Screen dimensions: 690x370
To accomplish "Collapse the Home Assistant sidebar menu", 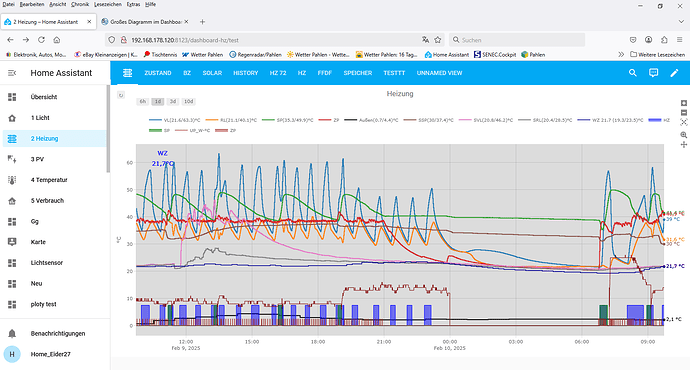I will [x=12, y=73].
